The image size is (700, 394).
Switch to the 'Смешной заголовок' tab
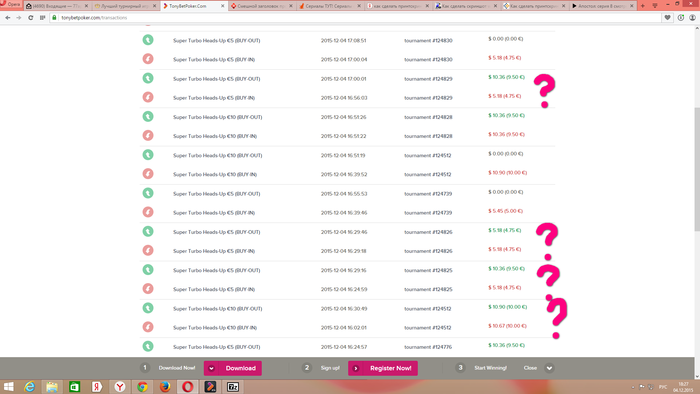click(262, 6)
